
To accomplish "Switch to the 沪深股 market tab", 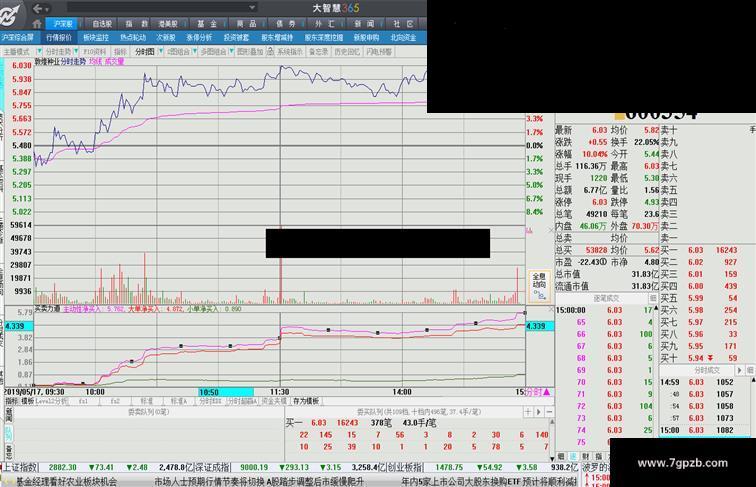I will coord(63,24).
